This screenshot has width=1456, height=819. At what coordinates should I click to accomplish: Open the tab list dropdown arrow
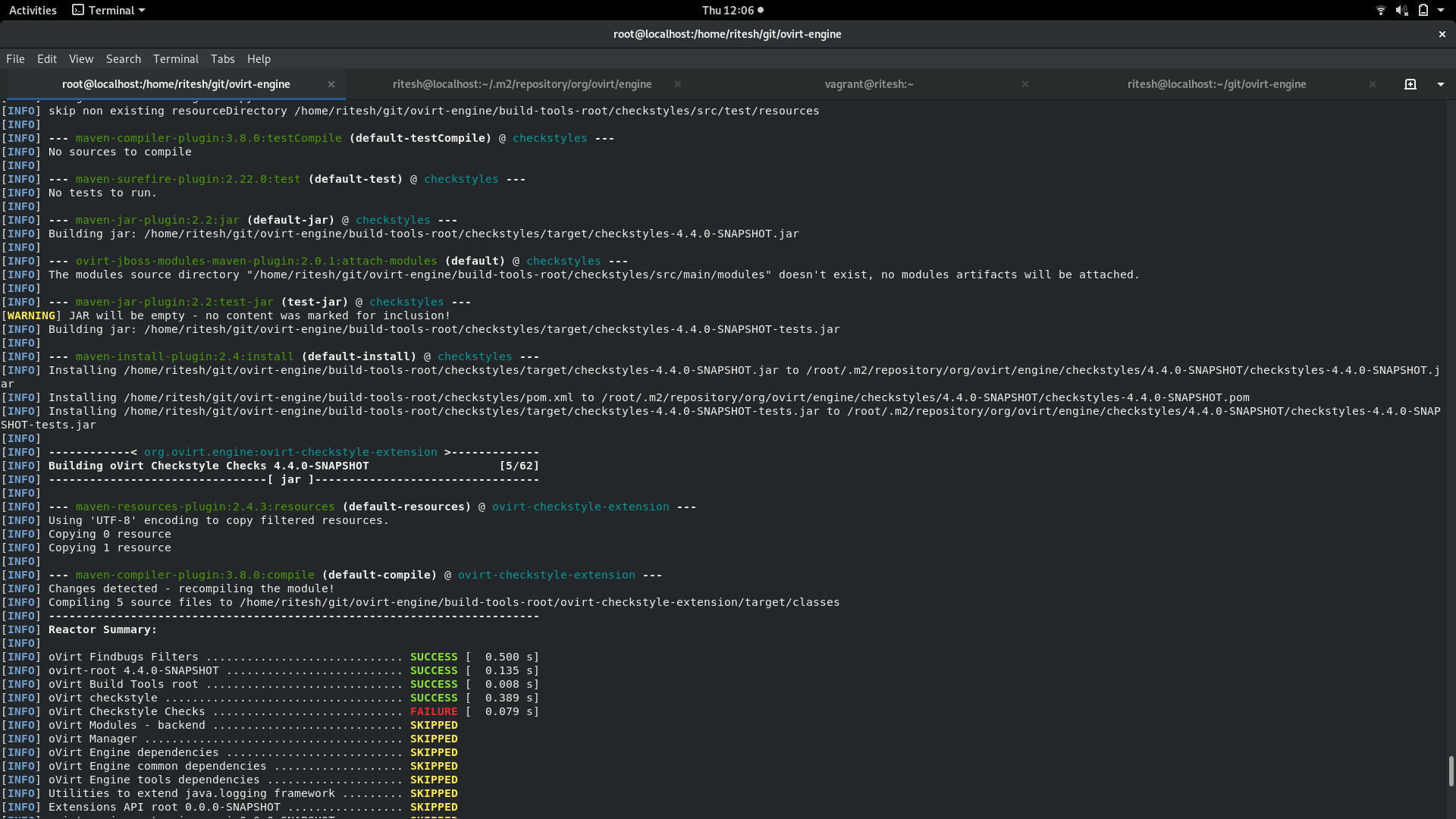(x=1441, y=84)
